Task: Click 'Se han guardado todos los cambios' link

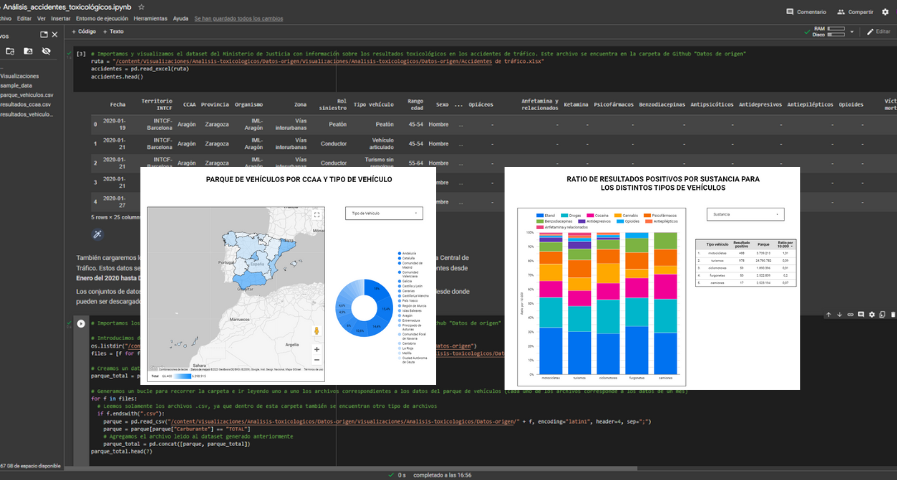Action: (x=239, y=19)
